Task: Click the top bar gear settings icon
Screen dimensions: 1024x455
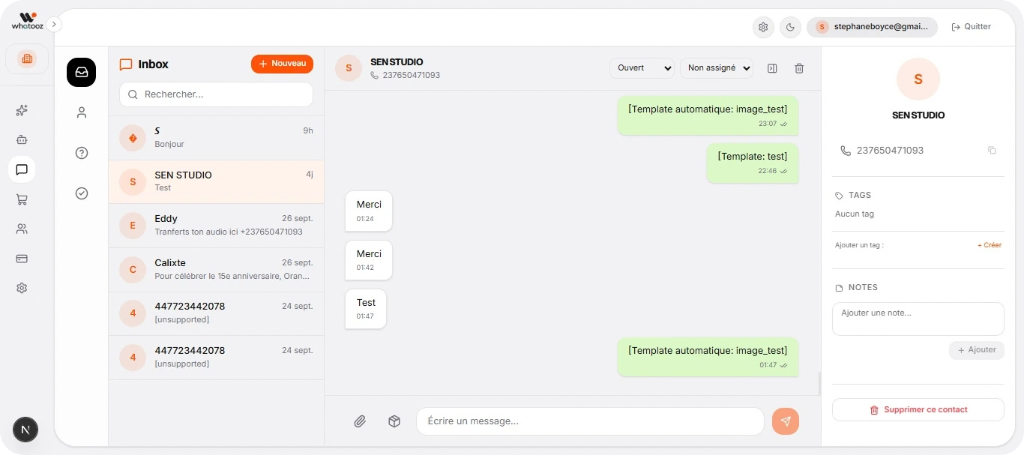Action: tap(763, 27)
